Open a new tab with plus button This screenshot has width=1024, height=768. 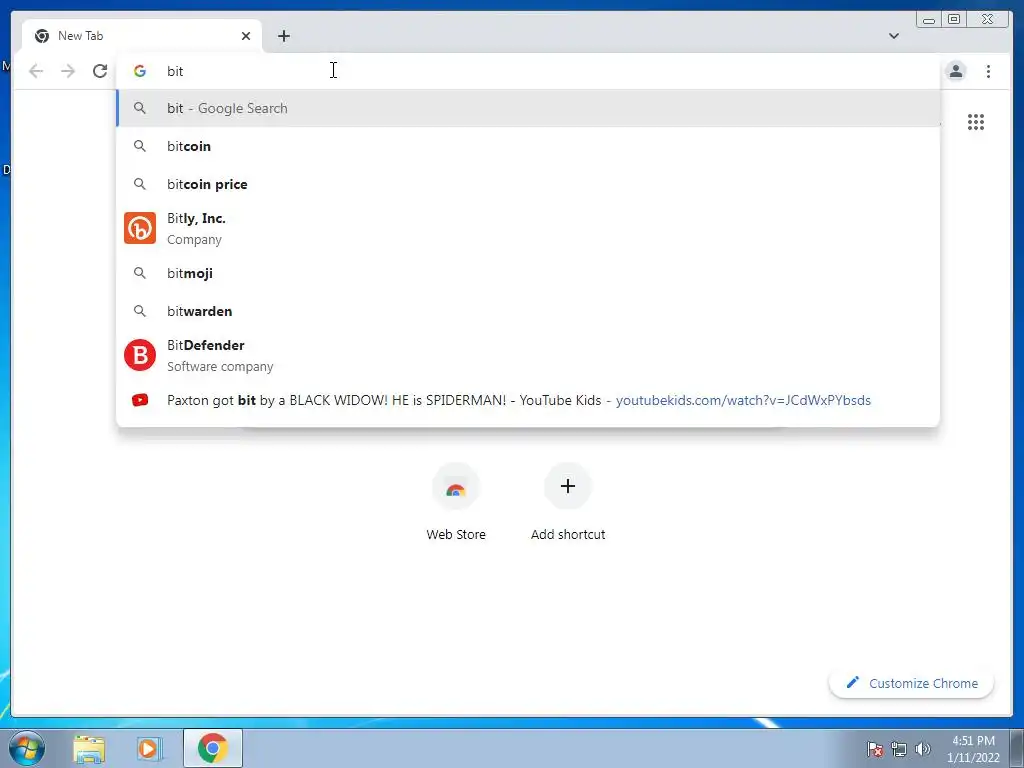point(283,36)
